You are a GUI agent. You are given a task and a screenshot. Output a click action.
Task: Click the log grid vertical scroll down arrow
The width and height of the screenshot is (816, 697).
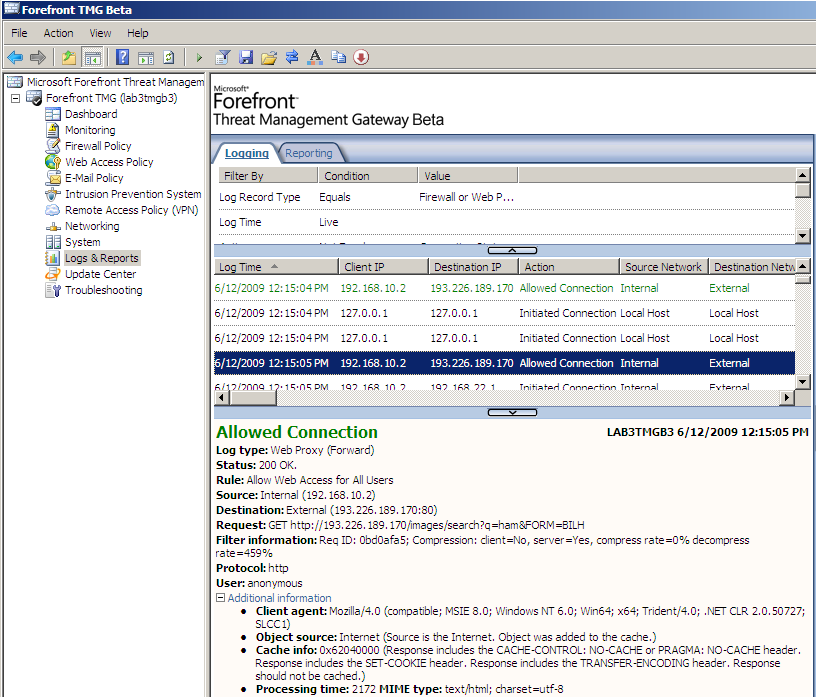point(802,382)
